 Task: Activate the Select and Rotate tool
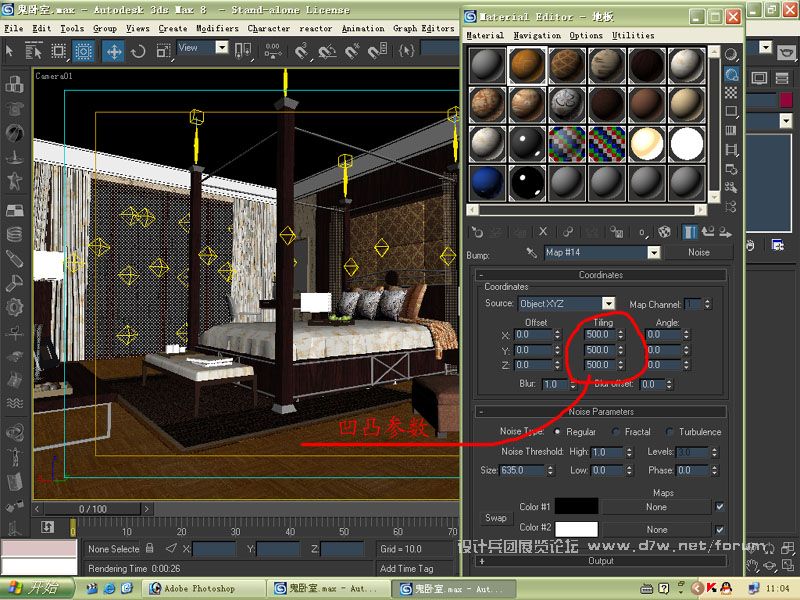(x=138, y=51)
